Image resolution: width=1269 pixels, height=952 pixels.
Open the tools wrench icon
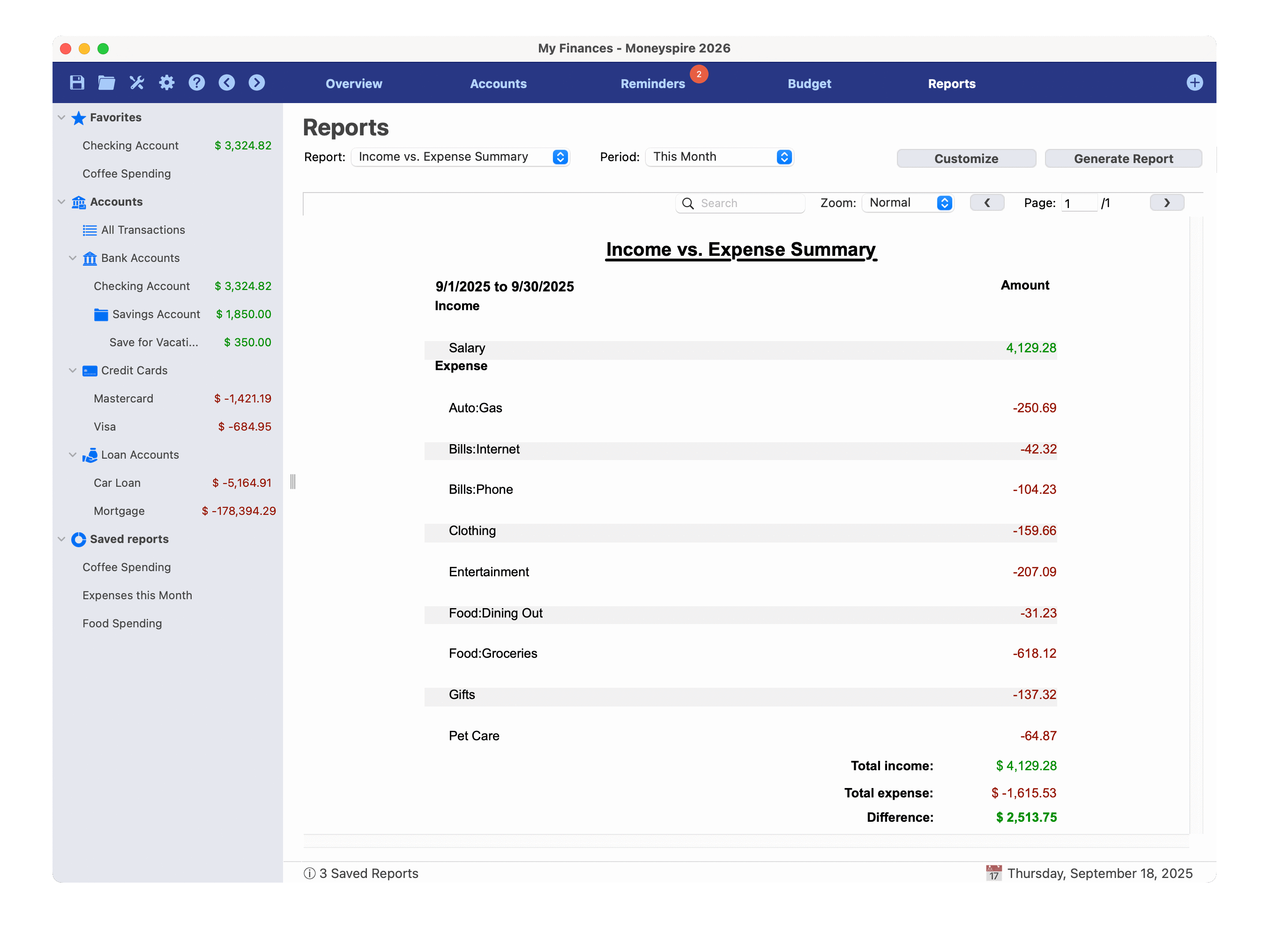click(x=136, y=82)
